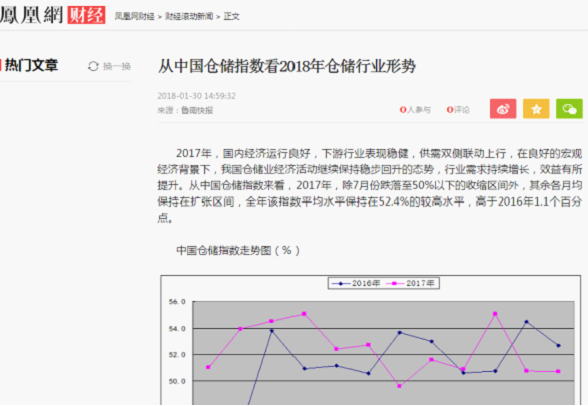This screenshot has height=406, width=588.
Task: Open 财经滚动新闻 breadcrumb link
Action: tap(189, 16)
